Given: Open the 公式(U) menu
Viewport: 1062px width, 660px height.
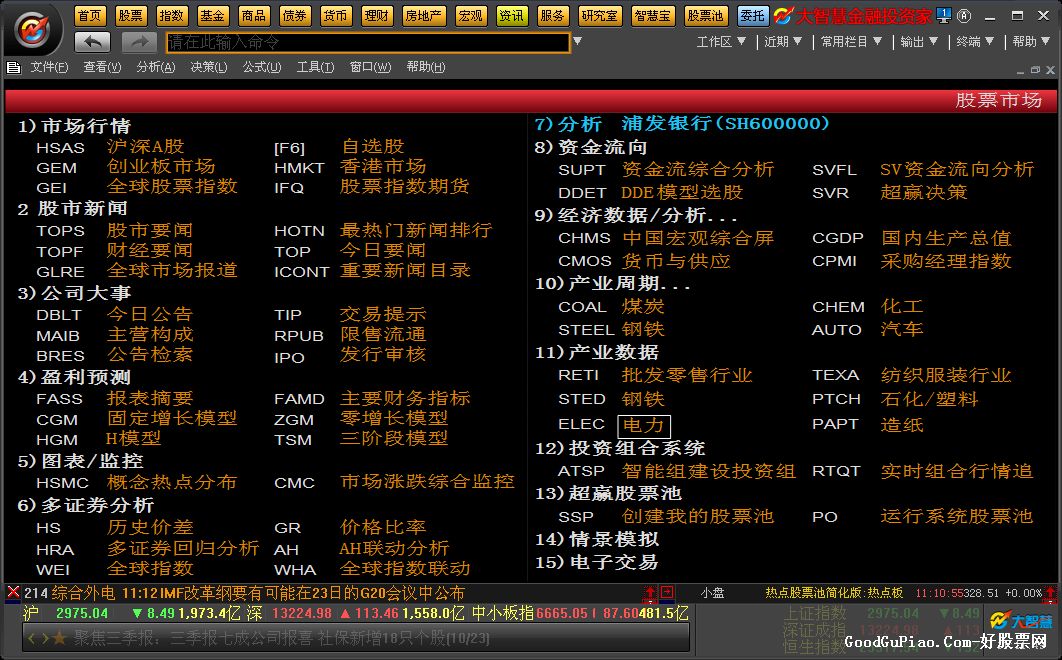Looking at the screenshot, I should click(x=261, y=67).
